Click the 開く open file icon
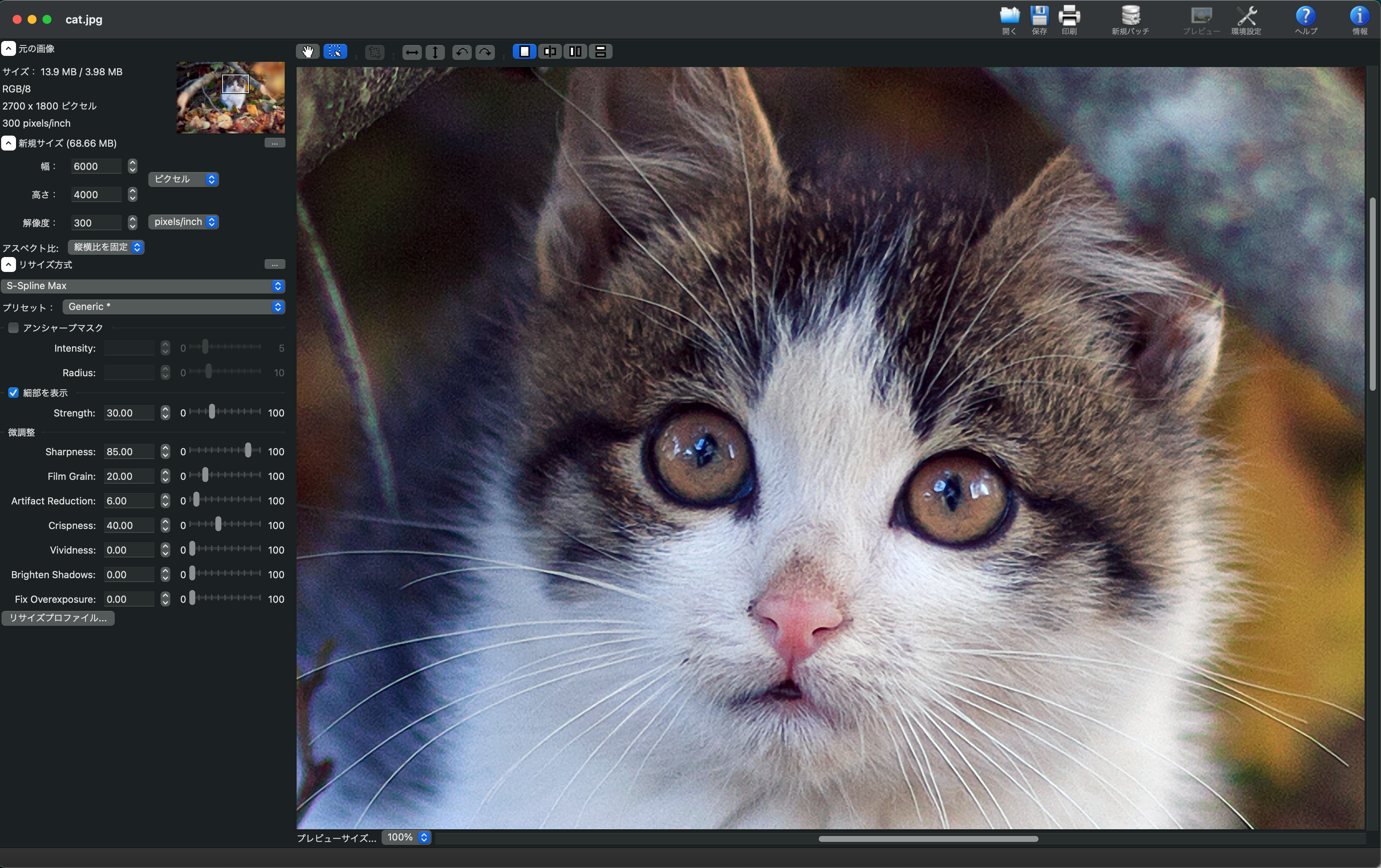This screenshot has width=1381, height=868. click(x=1009, y=19)
